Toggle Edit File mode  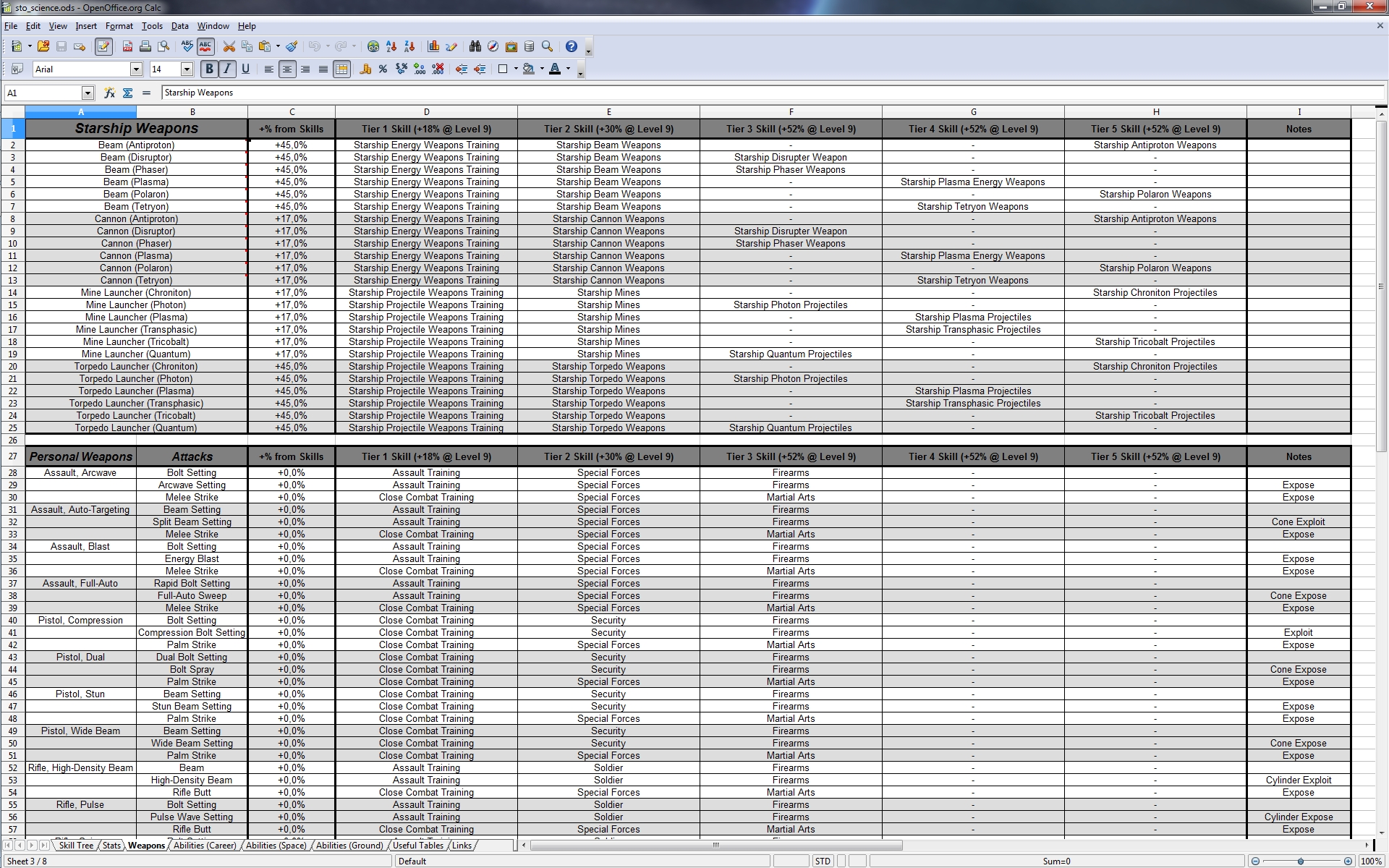tap(103, 46)
